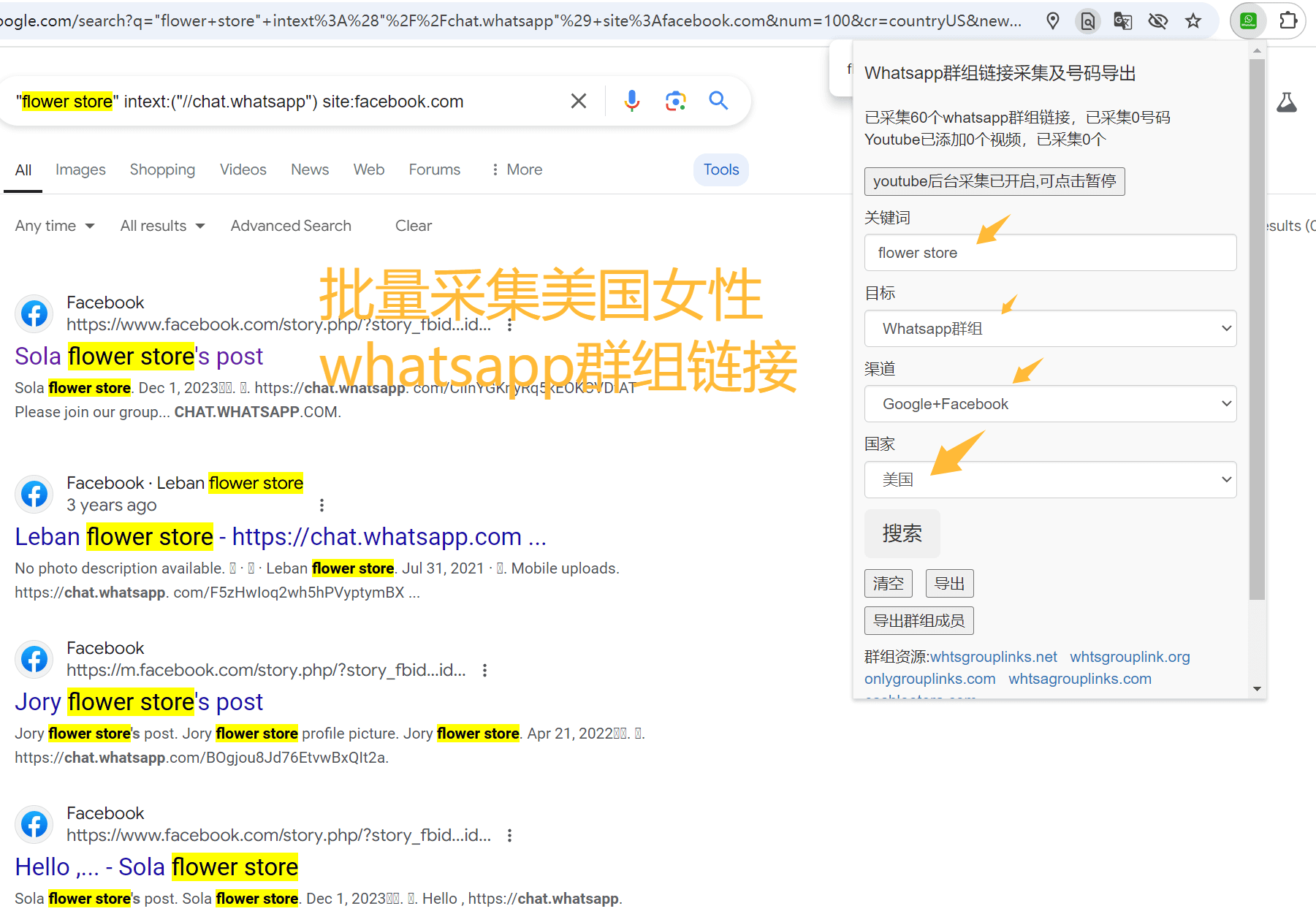Pause youtube后台采集 button
Screen dimensions: 1316x914
pyautogui.click(x=994, y=181)
